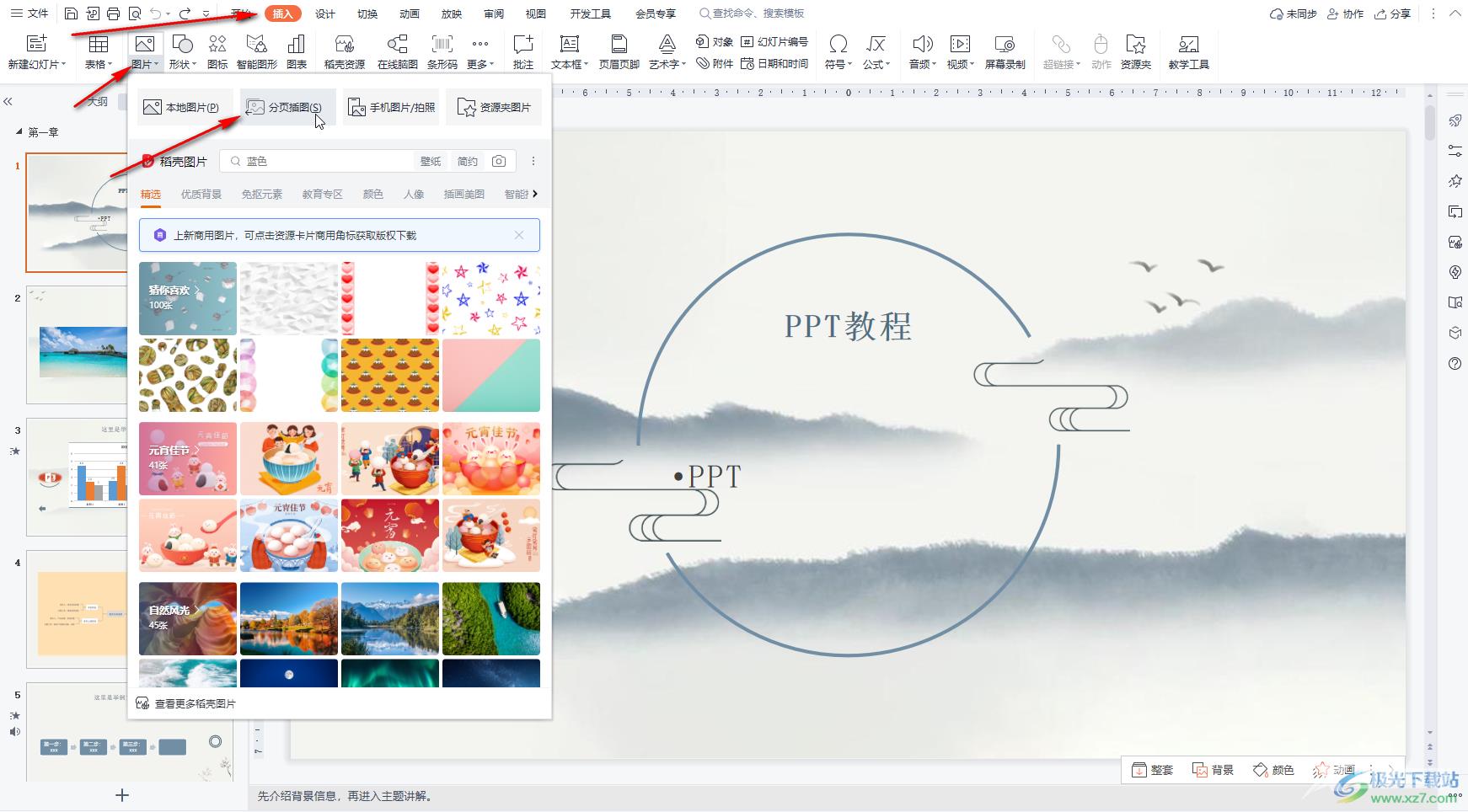The width and height of the screenshot is (1468, 812).
Task: Click the 分享 share button
Action: tap(1392, 13)
